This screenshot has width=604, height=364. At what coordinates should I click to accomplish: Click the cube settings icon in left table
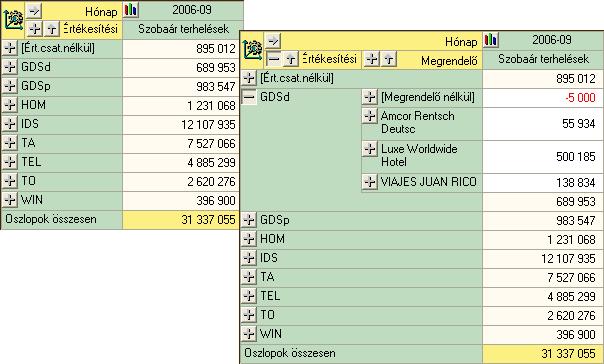[13, 20]
